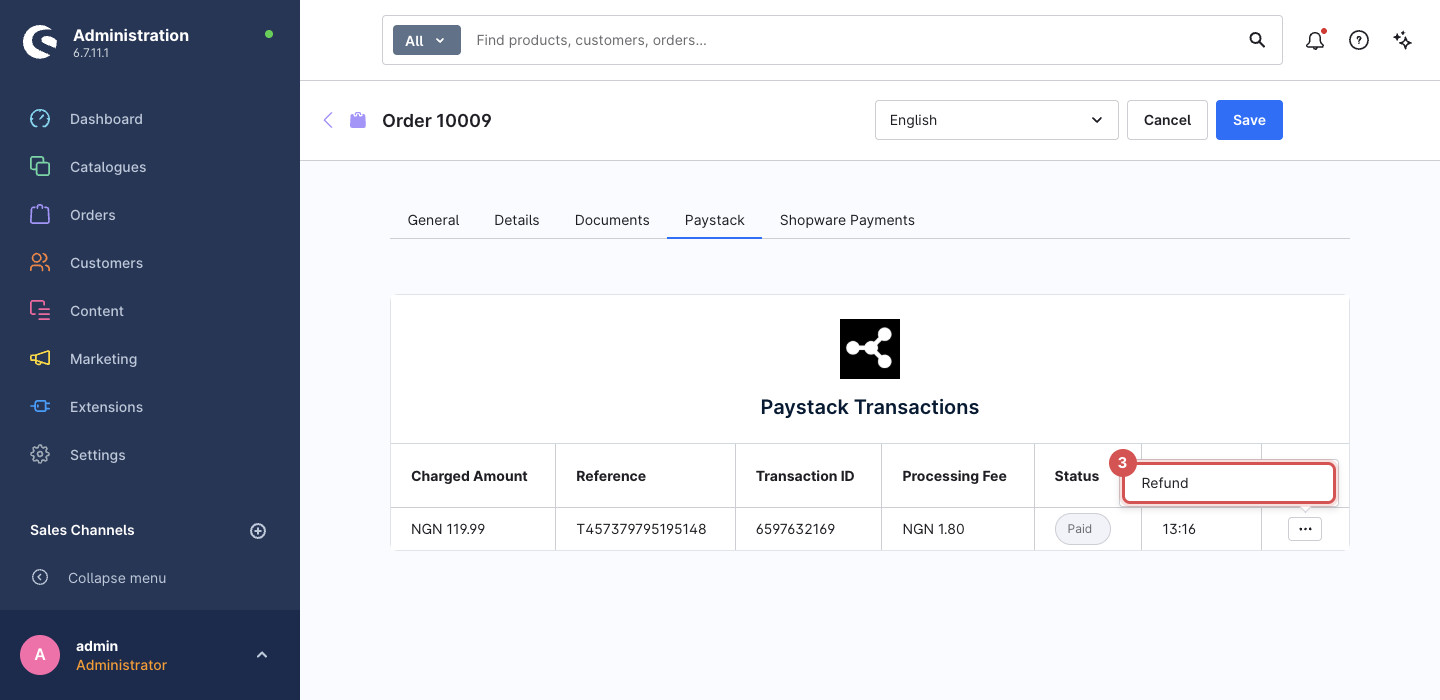This screenshot has width=1440, height=700.
Task: Switch to the Details tab
Action: pos(517,220)
